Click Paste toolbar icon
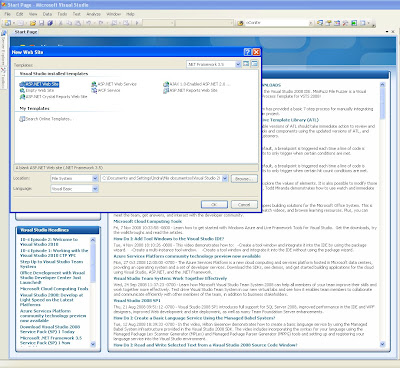Screen dimensions: 400x368 (77, 23)
